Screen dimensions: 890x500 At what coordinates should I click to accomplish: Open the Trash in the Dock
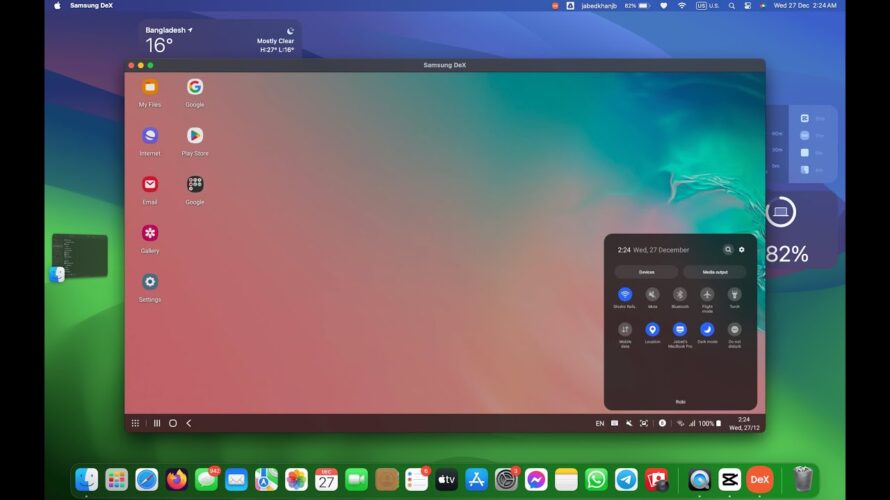[x=803, y=479]
